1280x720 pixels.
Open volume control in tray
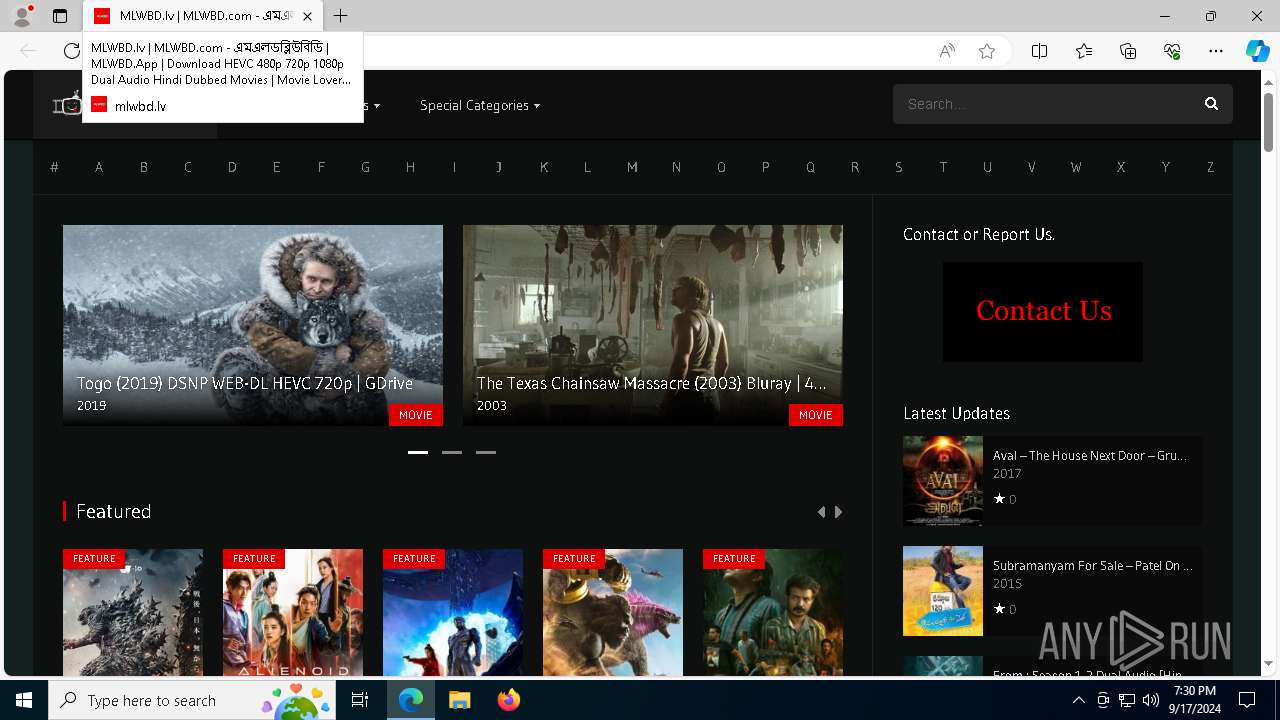[1150, 700]
